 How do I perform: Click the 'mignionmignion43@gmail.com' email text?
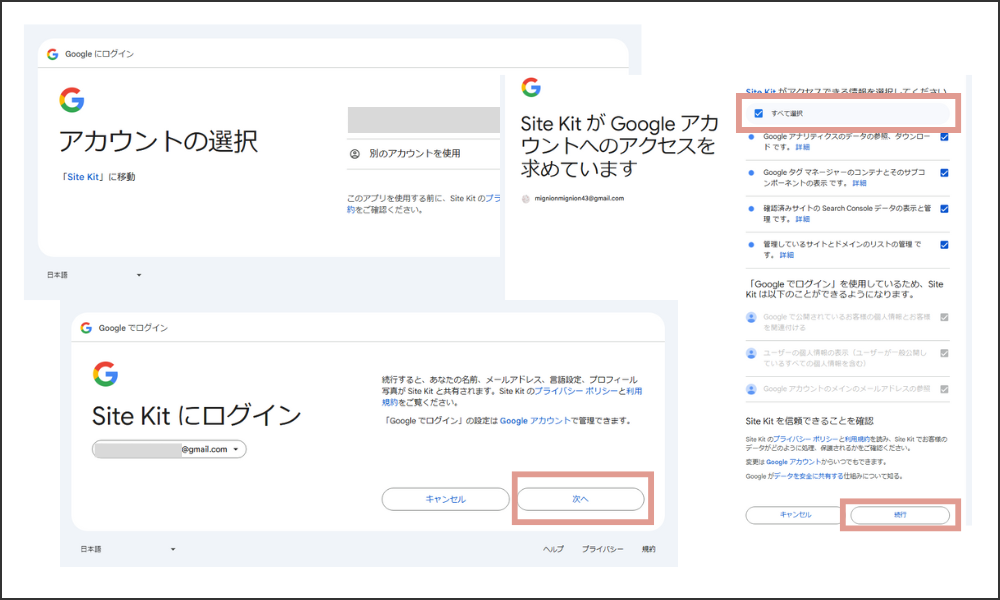point(579,199)
